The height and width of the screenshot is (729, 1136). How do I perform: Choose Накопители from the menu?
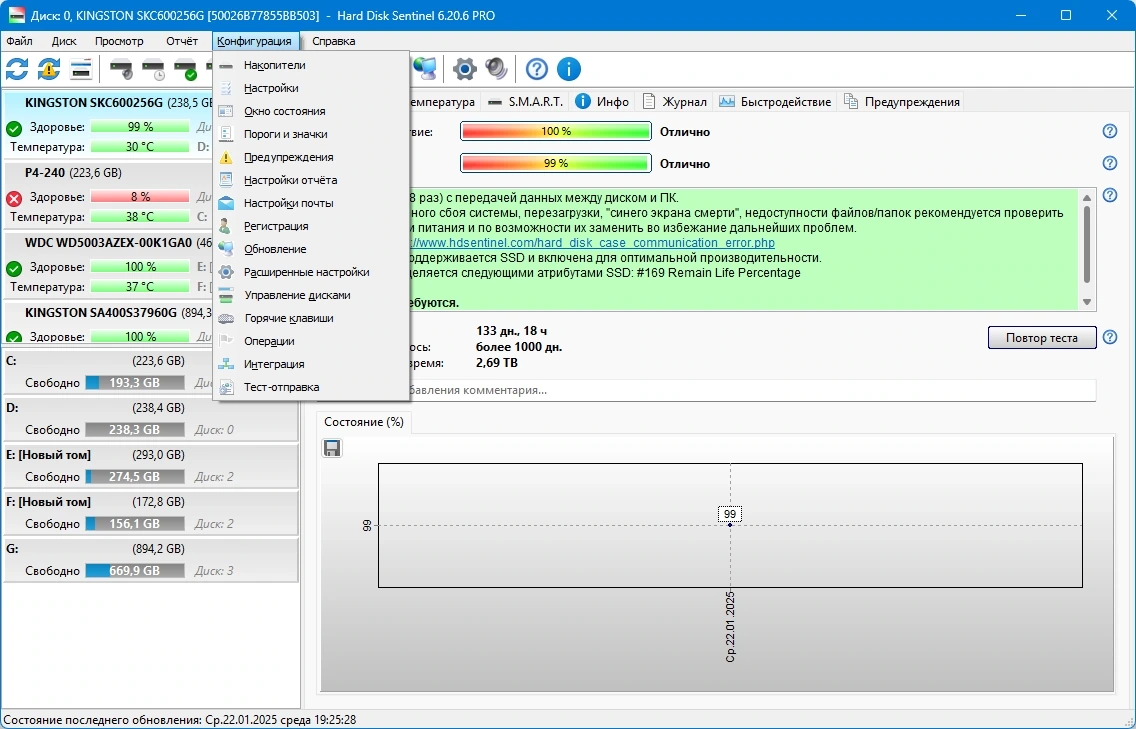tap(311, 65)
